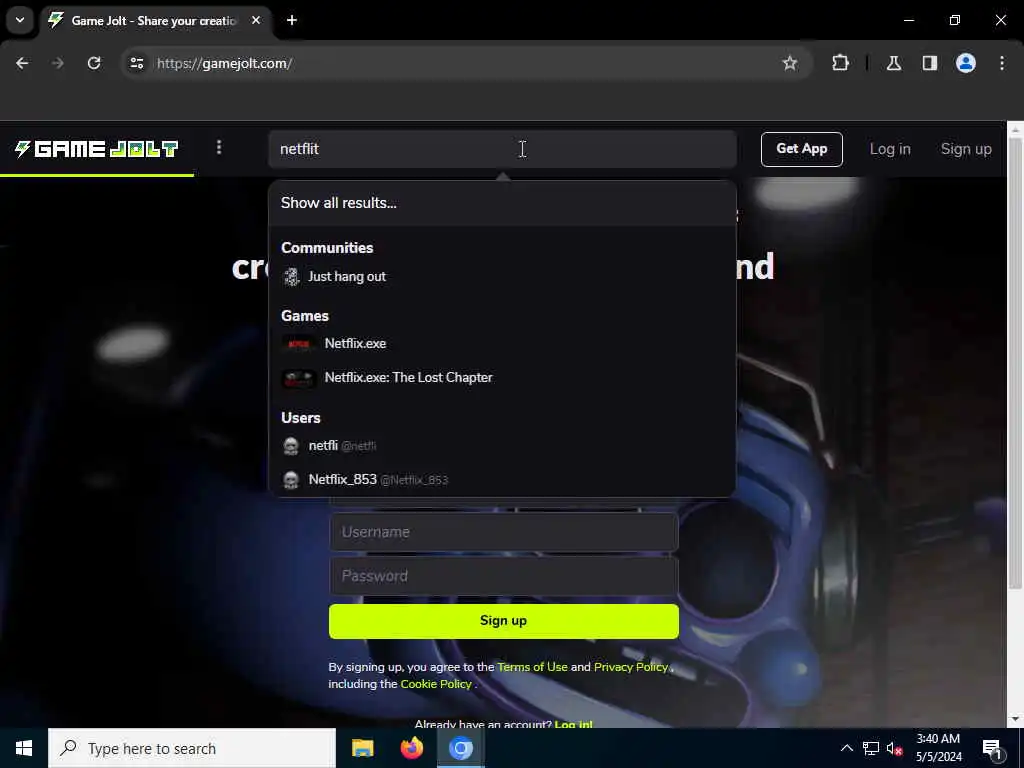Click The Lost Chapter game thumbnail
This screenshot has width=1024, height=768.
[298, 378]
